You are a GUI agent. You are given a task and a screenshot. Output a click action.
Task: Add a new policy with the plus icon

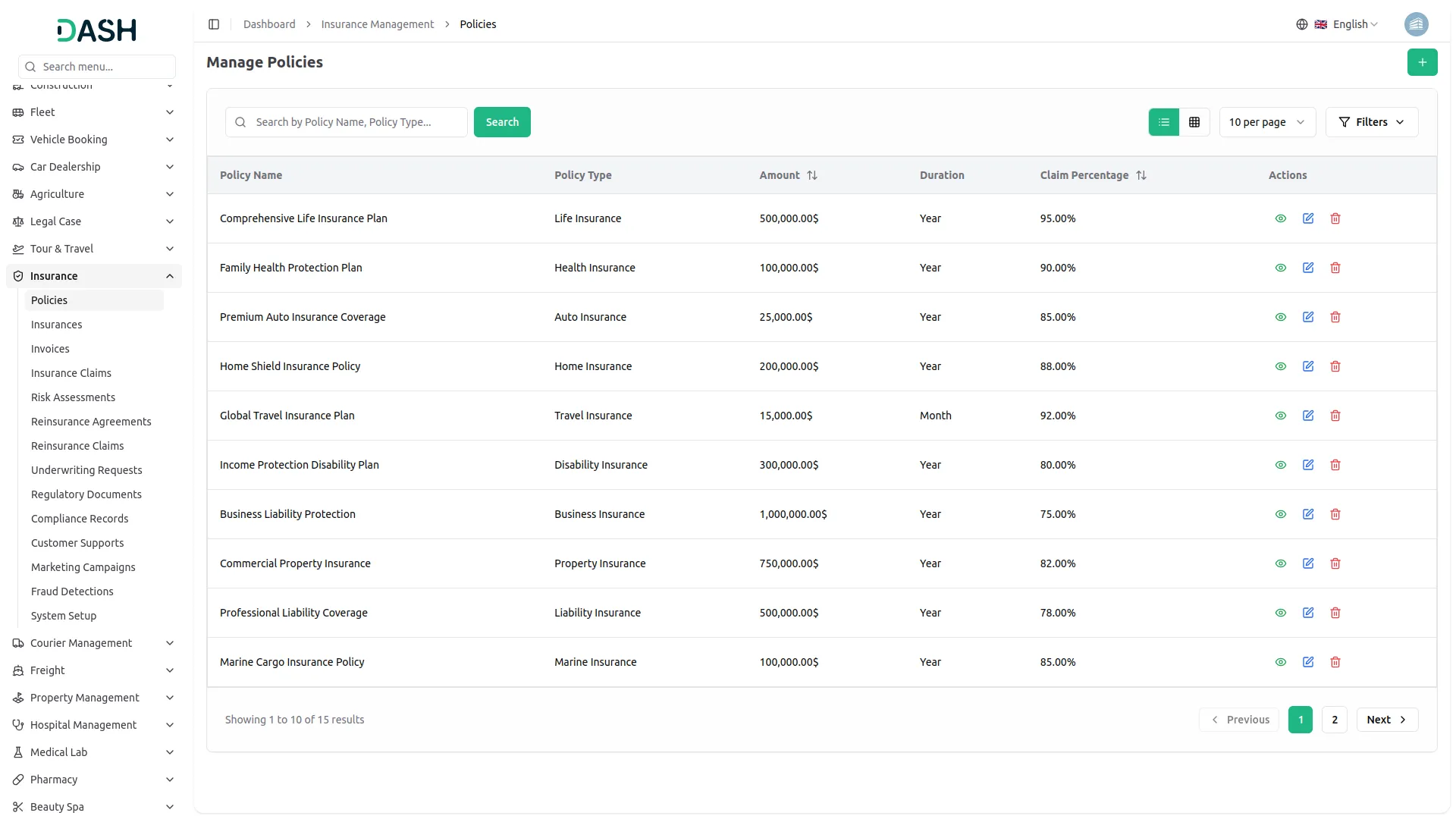(1423, 62)
